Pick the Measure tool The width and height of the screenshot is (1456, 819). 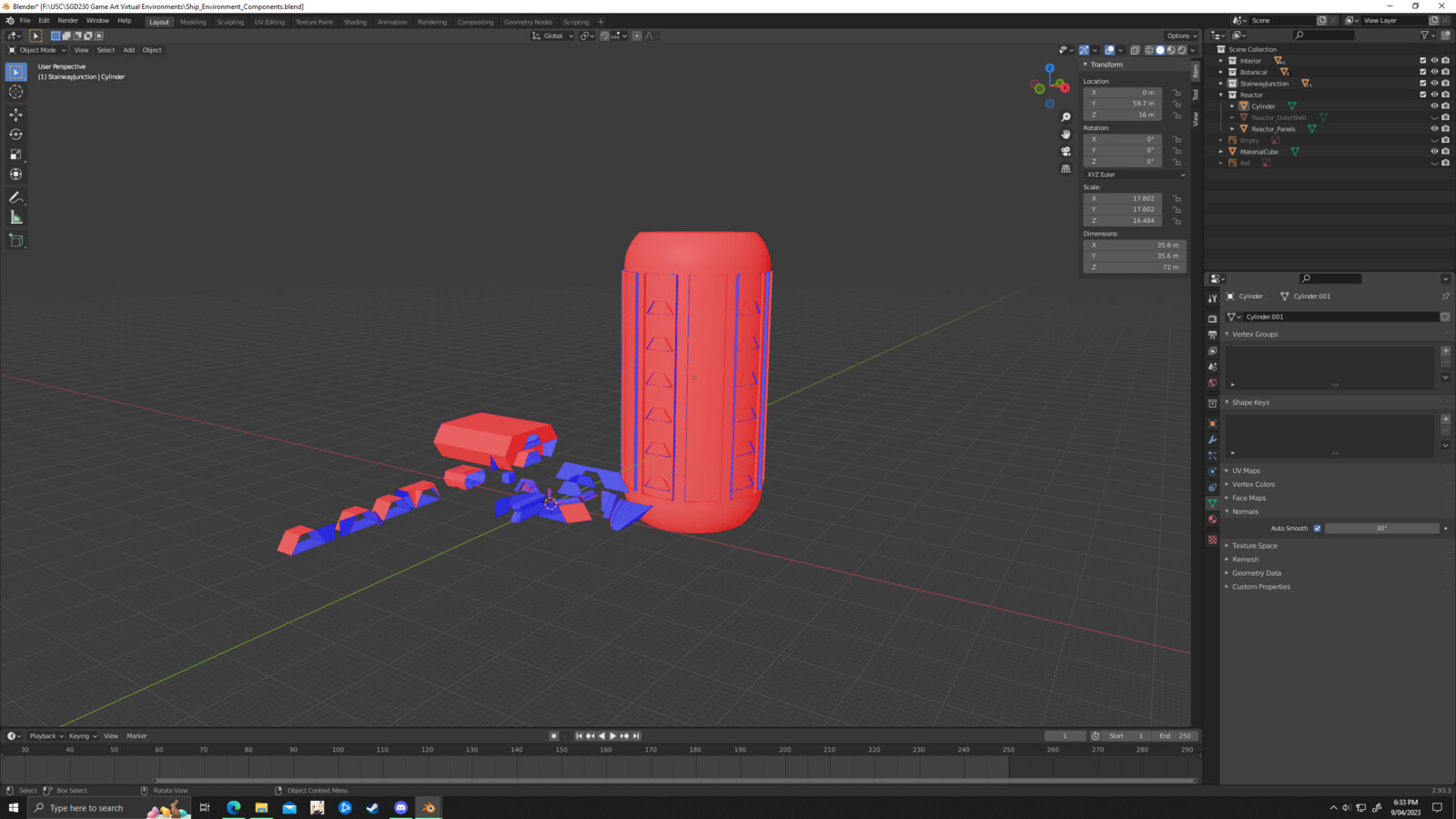[16, 217]
